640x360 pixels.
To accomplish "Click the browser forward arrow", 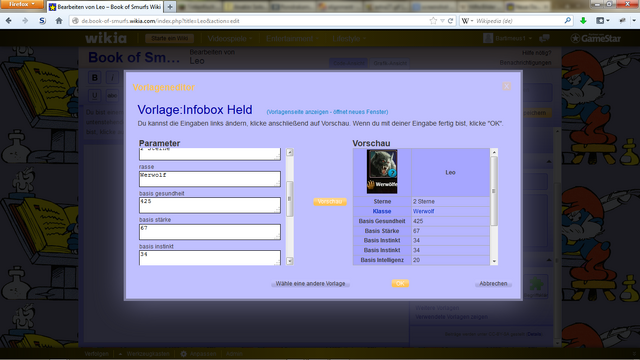I will (25, 21).
